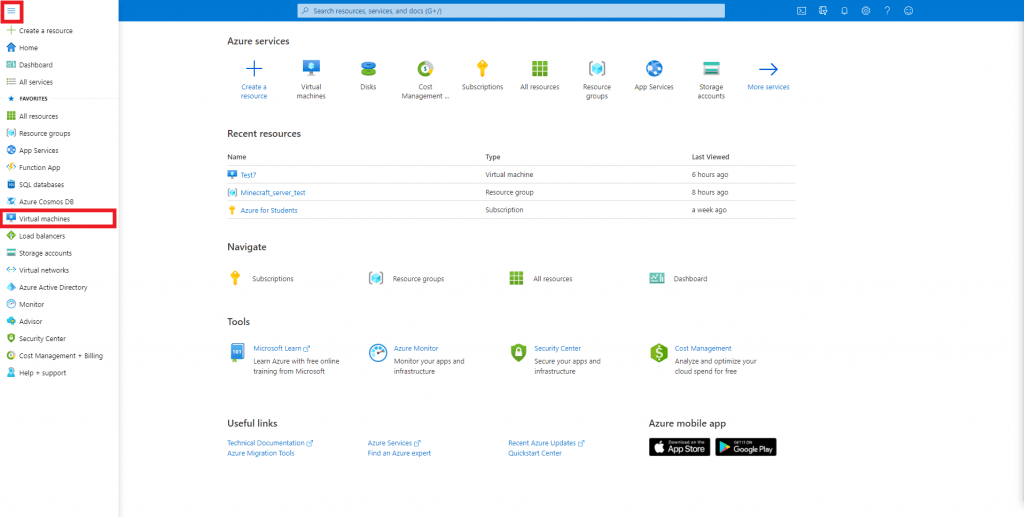Image resolution: width=1024 pixels, height=517 pixels.
Task: Click the Virtual machines icon in Azure services
Action: [x=311, y=69]
